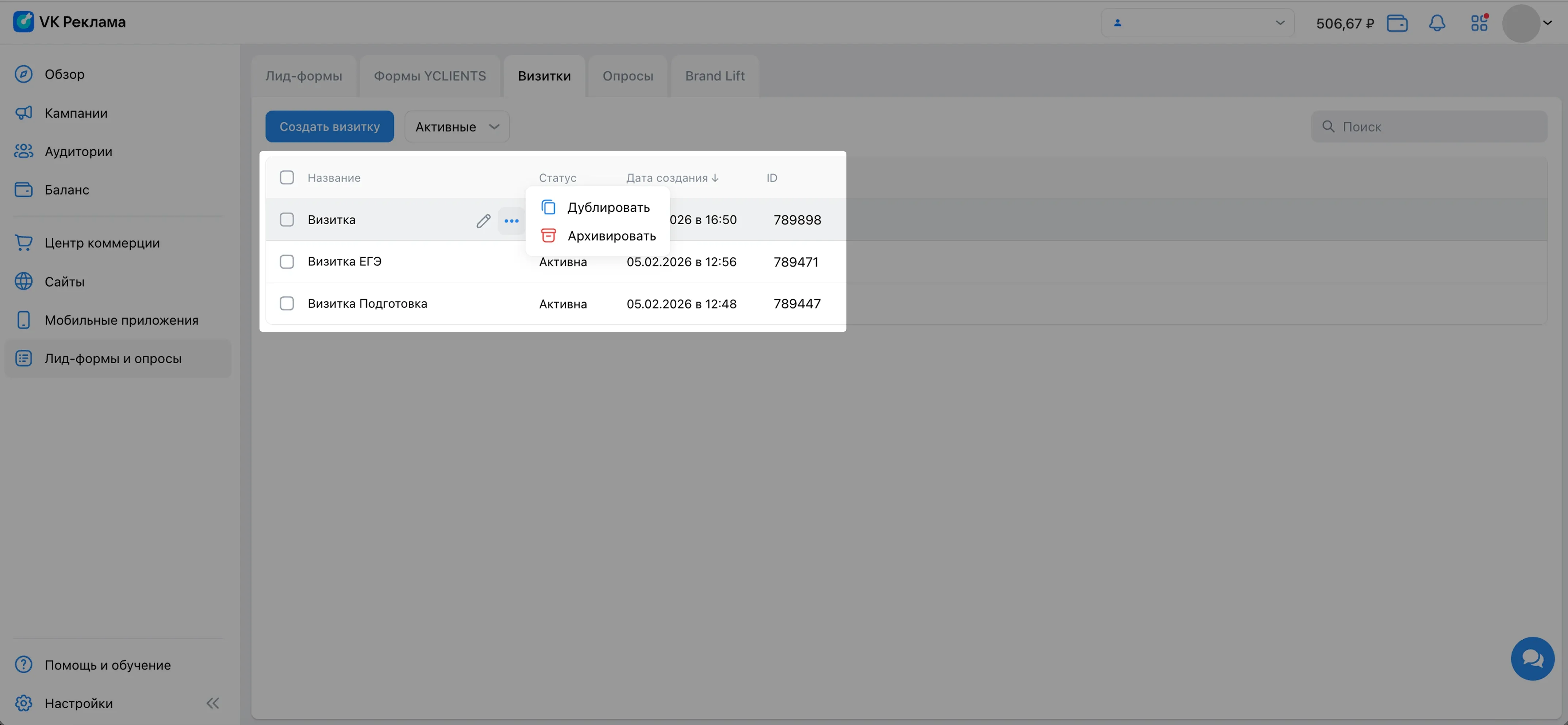
Task: Switch to the Лид-формы tab
Action: click(303, 76)
